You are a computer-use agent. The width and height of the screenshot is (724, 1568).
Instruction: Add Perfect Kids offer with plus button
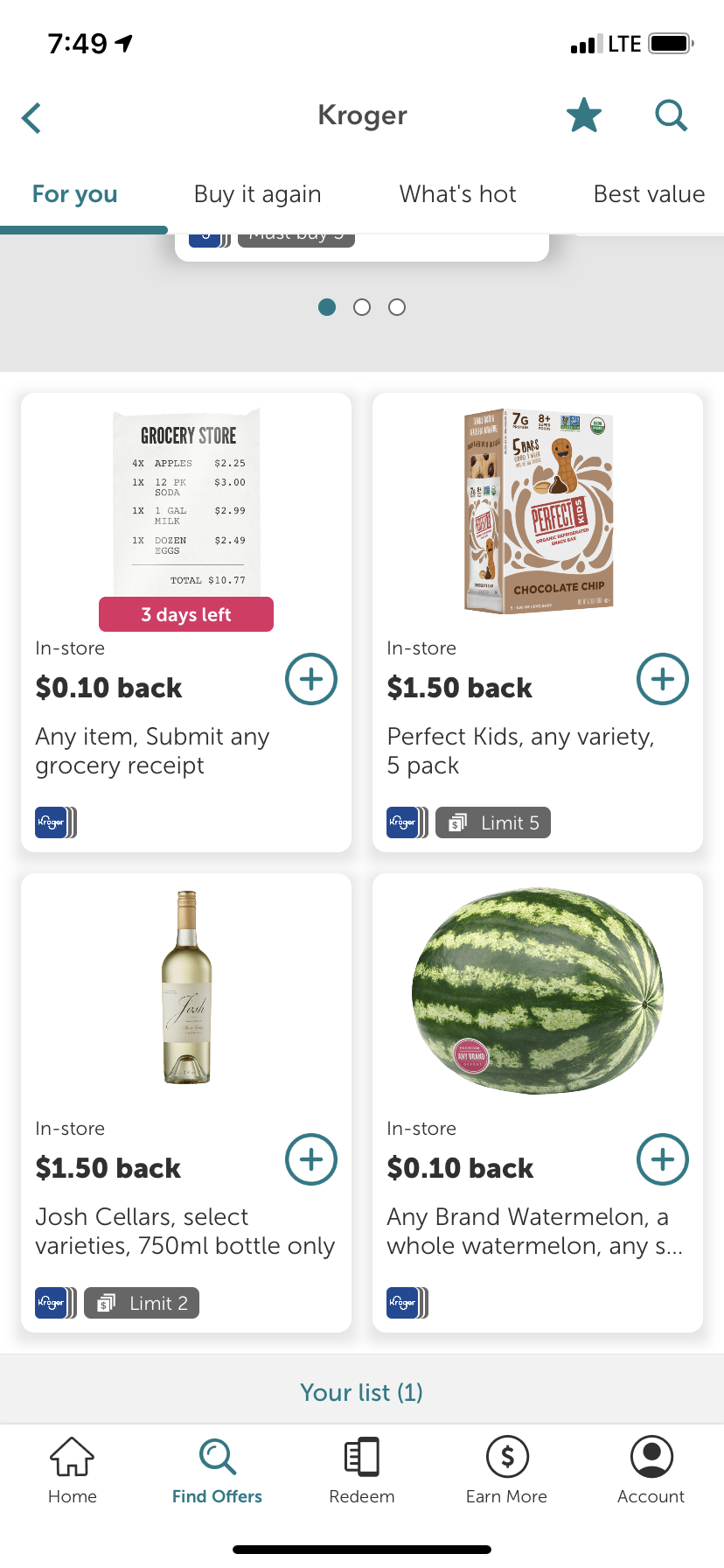tap(663, 679)
